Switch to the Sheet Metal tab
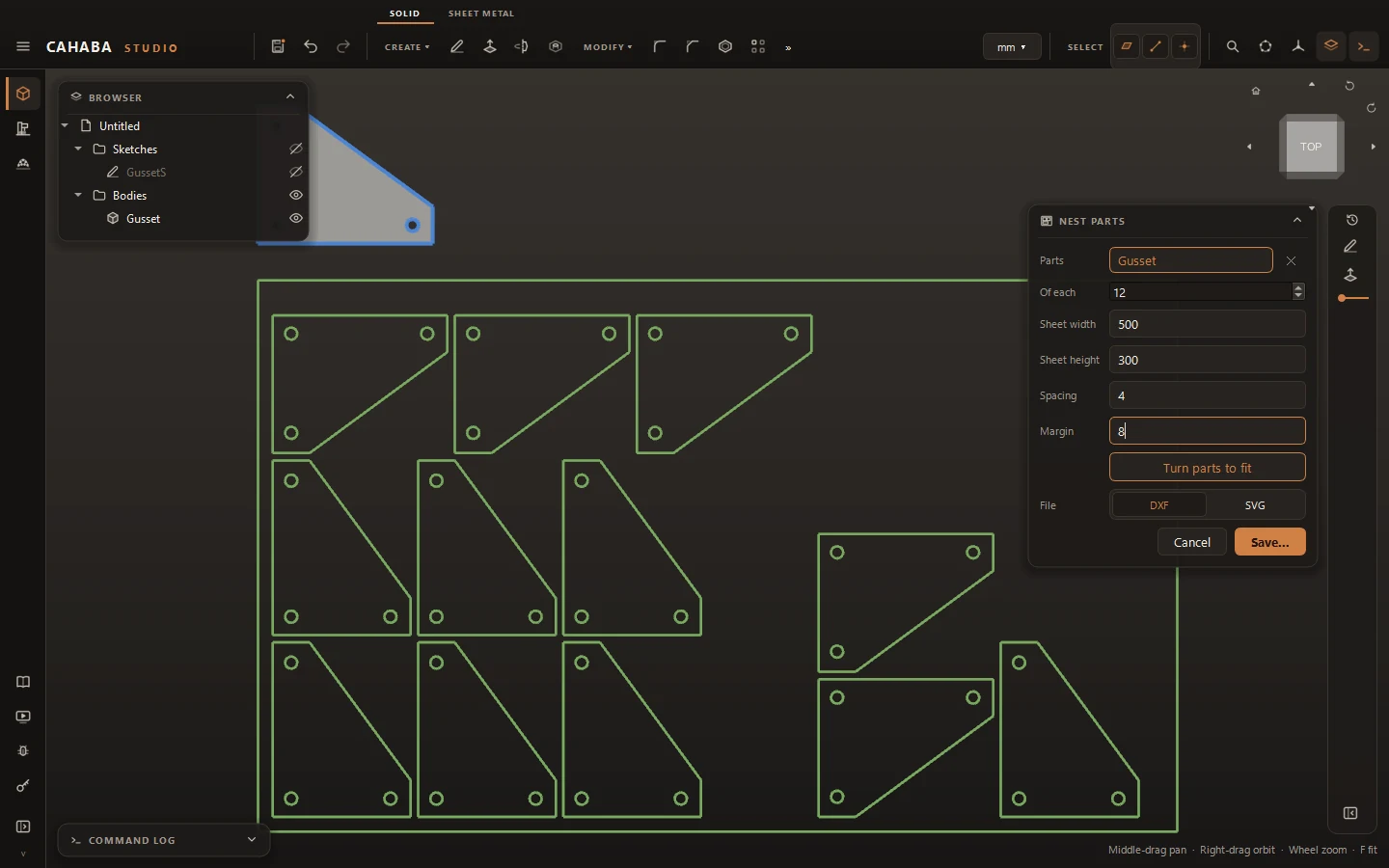 pyautogui.click(x=481, y=14)
